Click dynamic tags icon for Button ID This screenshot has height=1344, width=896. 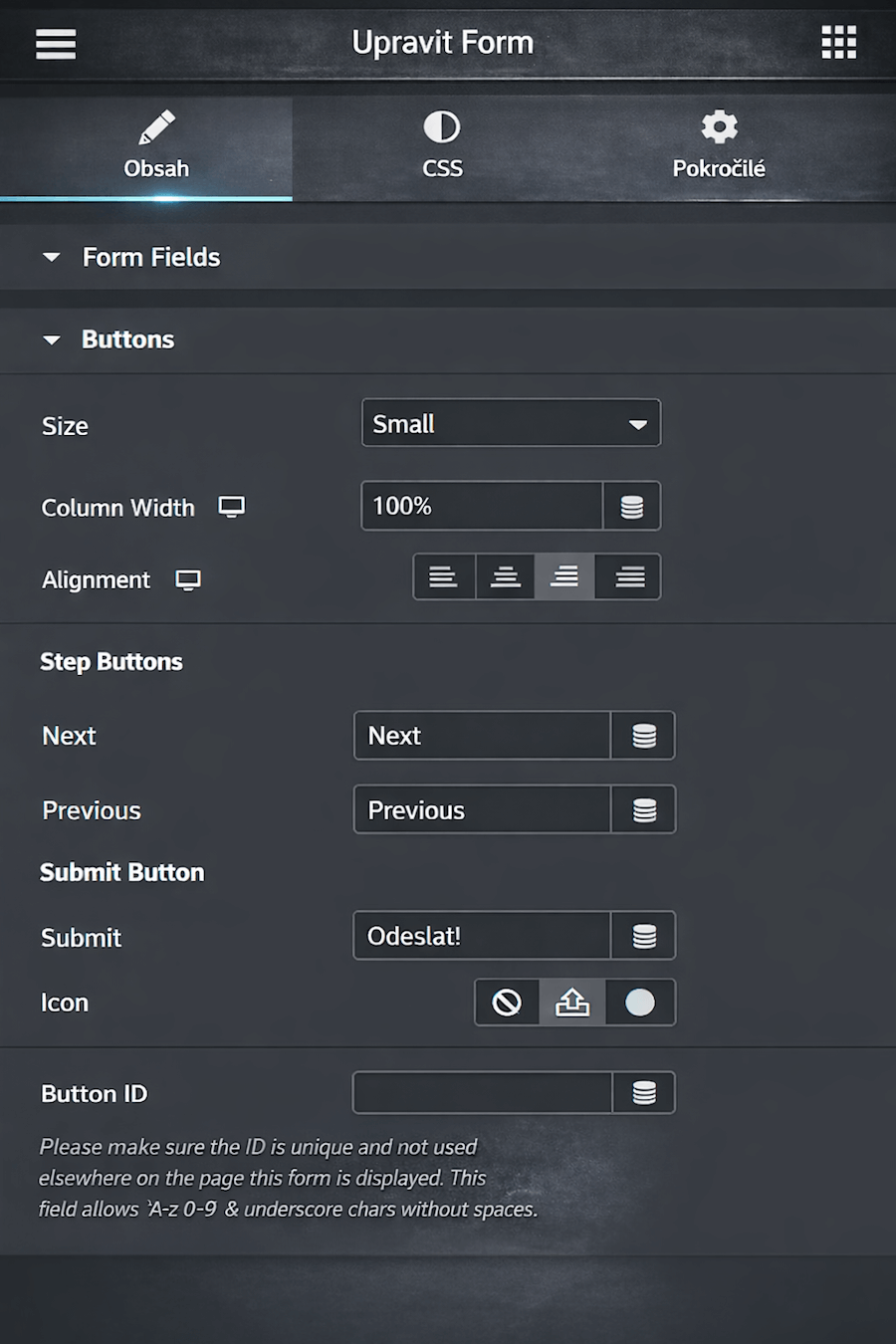coord(644,1093)
